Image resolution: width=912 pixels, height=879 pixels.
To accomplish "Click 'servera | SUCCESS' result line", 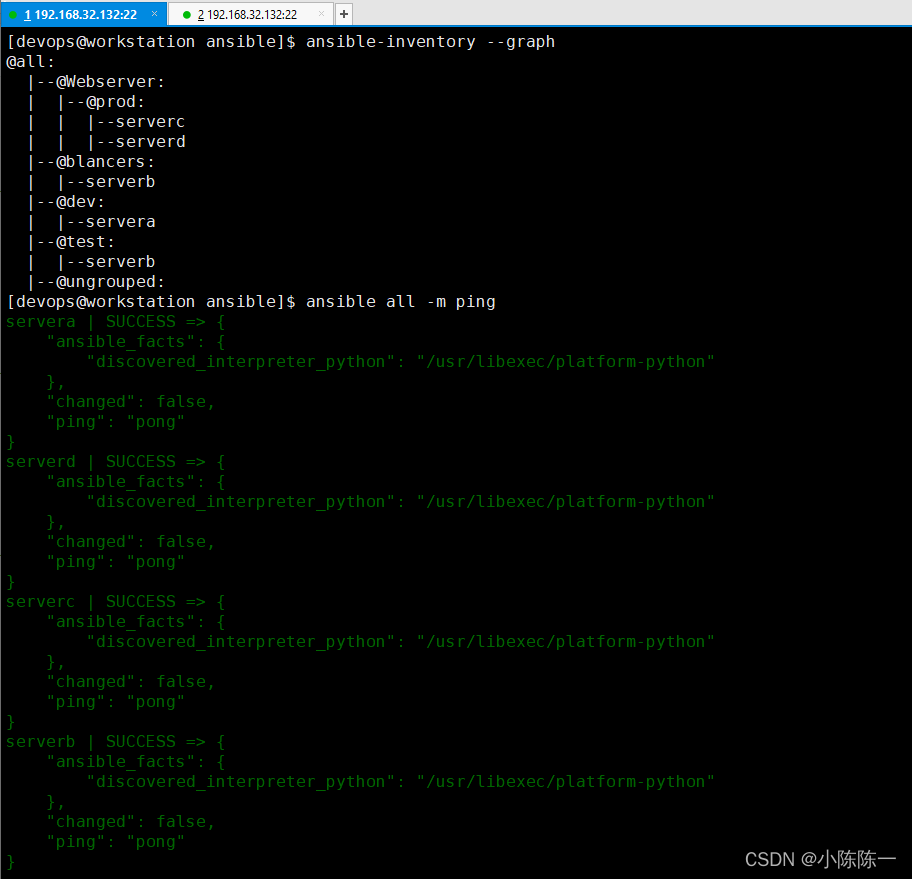I will [115, 322].
